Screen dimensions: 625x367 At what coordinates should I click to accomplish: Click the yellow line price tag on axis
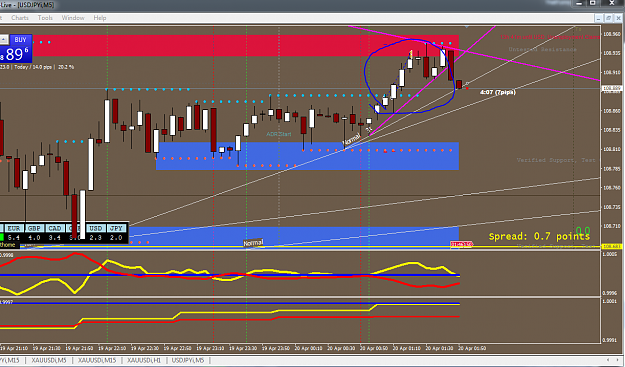(612, 247)
